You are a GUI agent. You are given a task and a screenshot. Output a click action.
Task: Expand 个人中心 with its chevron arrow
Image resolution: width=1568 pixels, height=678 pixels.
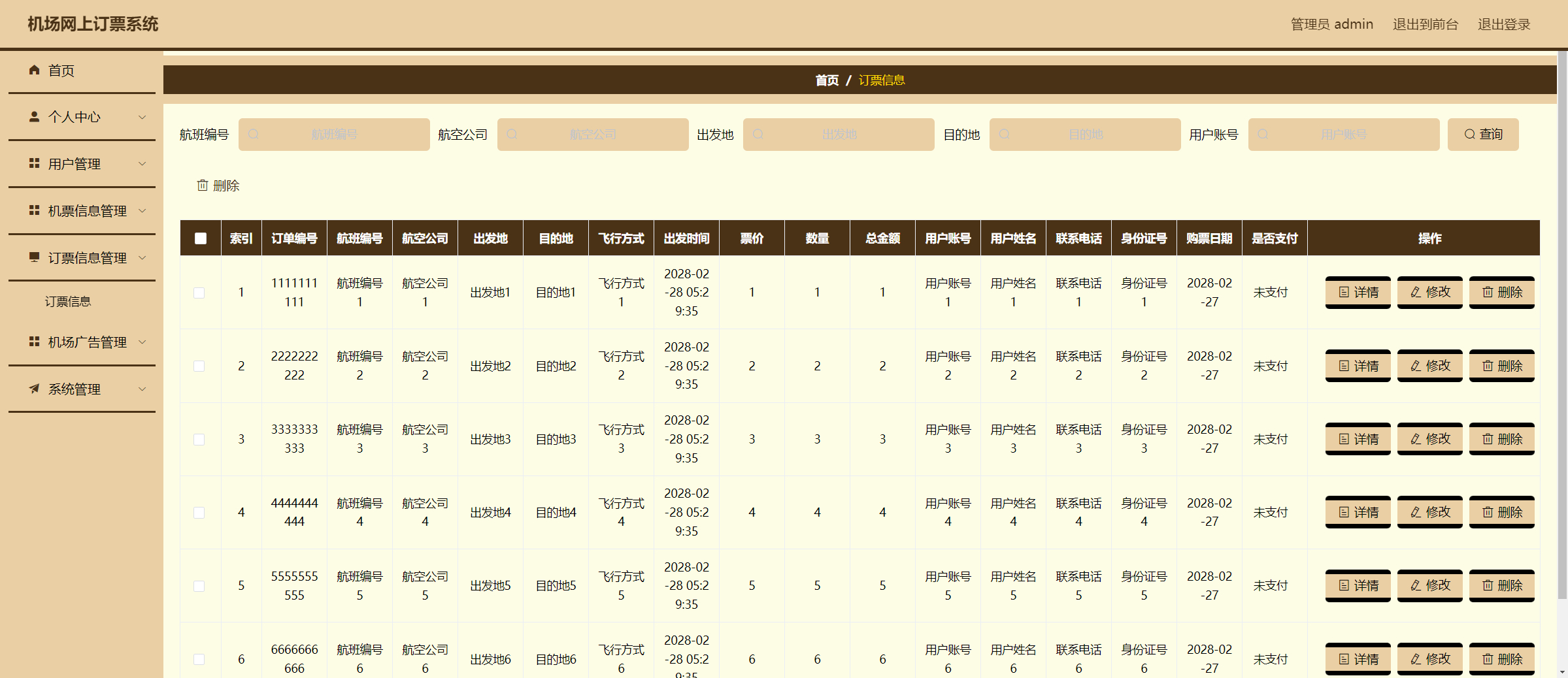[142, 117]
